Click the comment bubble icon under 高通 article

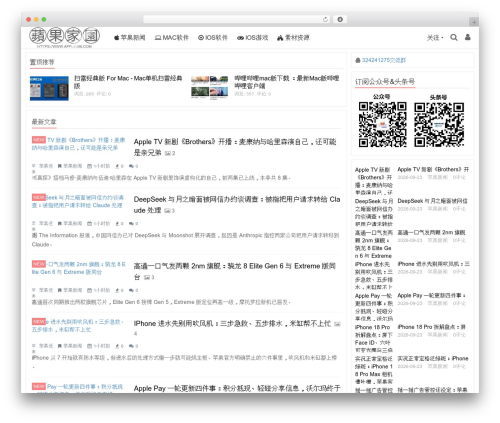(x=131, y=290)
